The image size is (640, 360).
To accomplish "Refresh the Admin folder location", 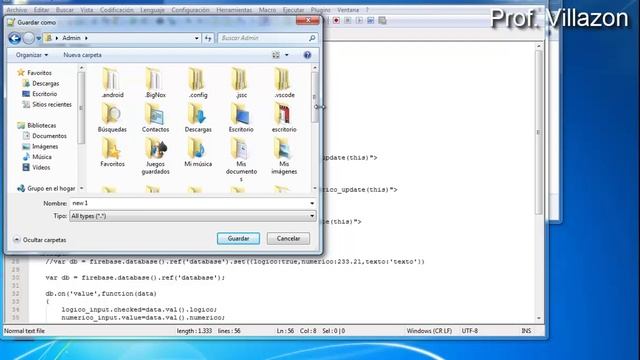I will tap(208, 38).
